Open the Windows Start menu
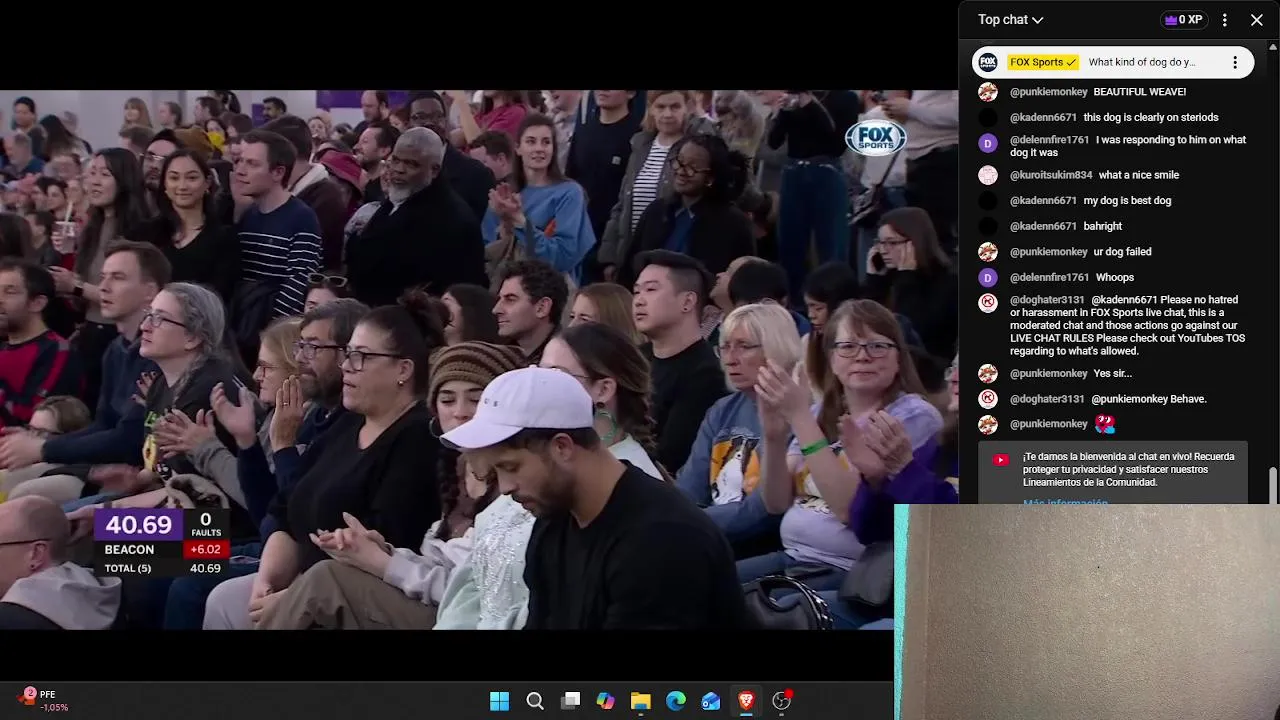 click(x=499, y=701)
